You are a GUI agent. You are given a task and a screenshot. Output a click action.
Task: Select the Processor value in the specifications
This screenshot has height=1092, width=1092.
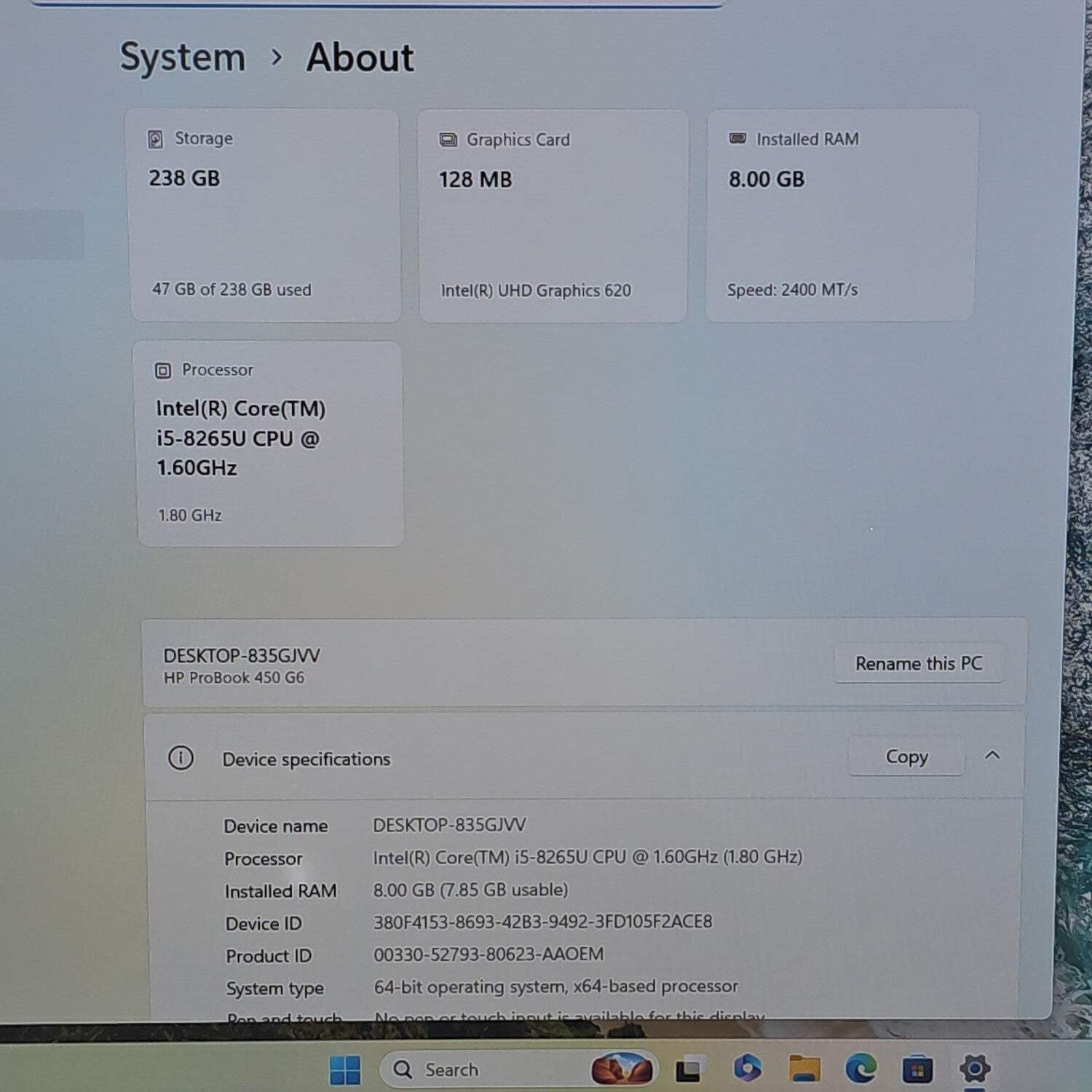pos(587,857)
